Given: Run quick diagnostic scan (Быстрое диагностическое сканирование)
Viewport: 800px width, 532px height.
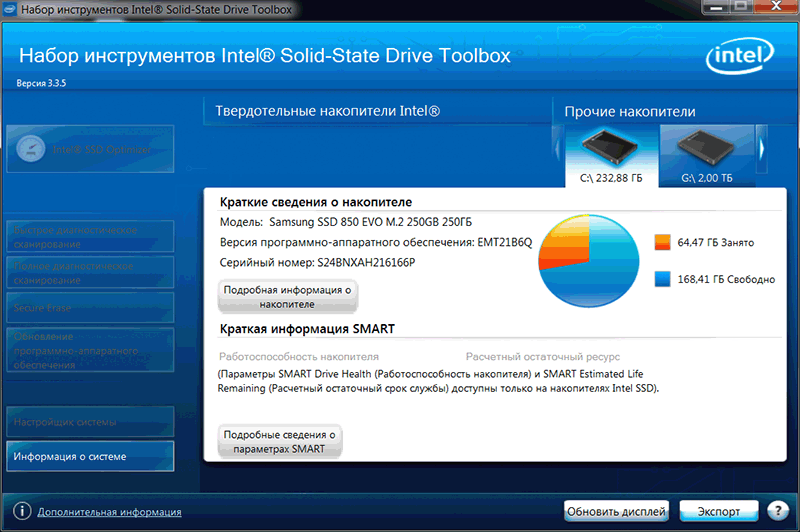Looking at the screenshot, I should 90,237.
